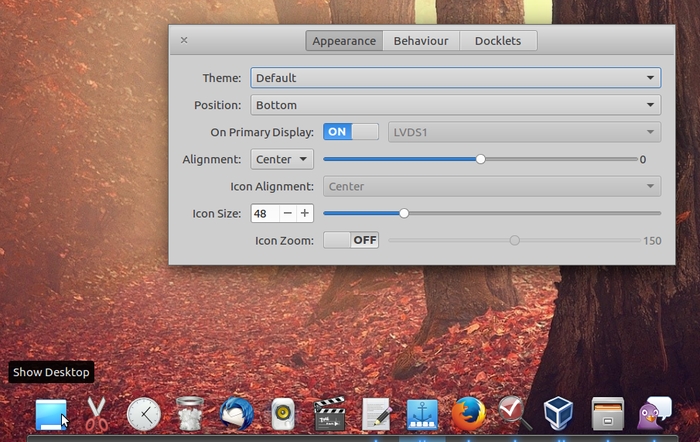Turn off the On Primary Display switch
Viewport: 700px width, 442px height.
point(351,132)
